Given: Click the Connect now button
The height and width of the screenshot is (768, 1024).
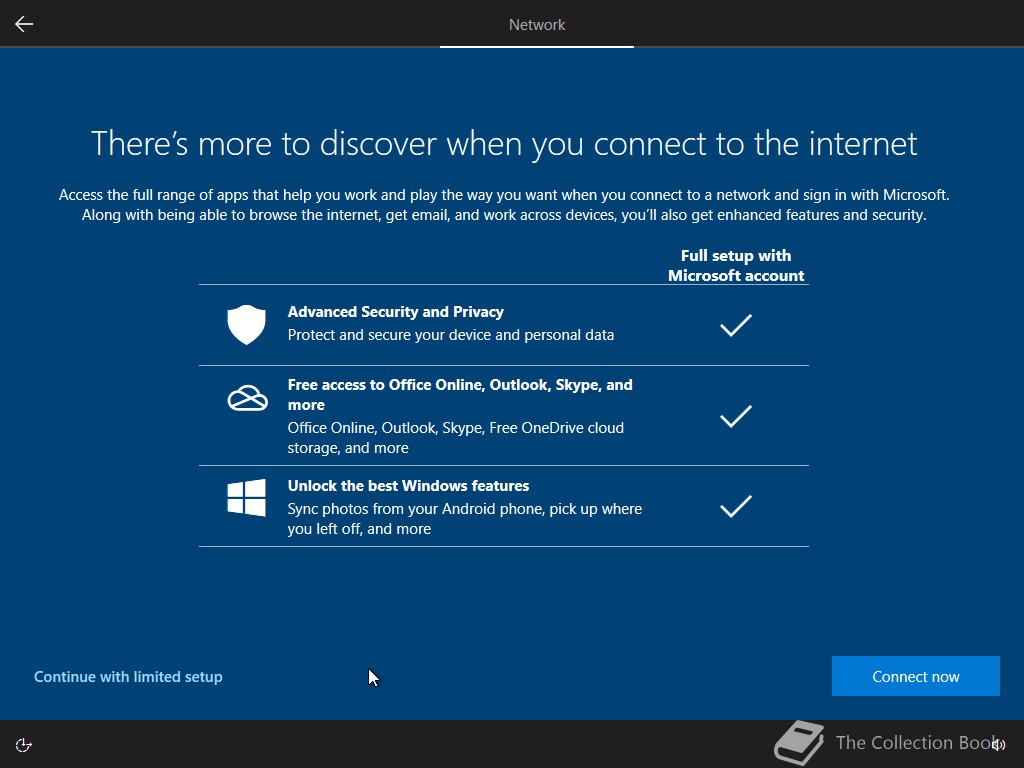Looking at the screenshot, I should [x=916, y=676].
